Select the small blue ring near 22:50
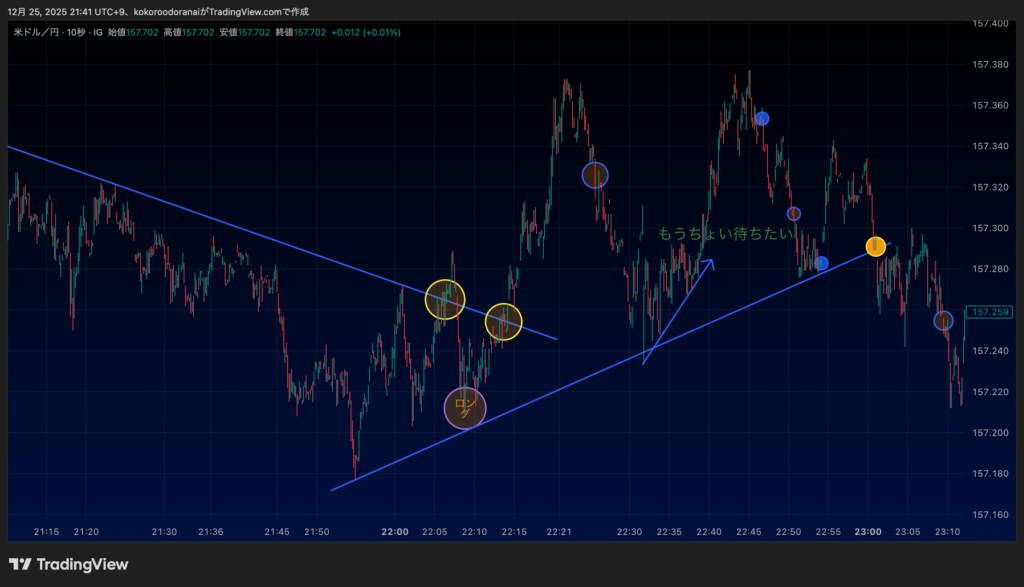 click(793, 213)
